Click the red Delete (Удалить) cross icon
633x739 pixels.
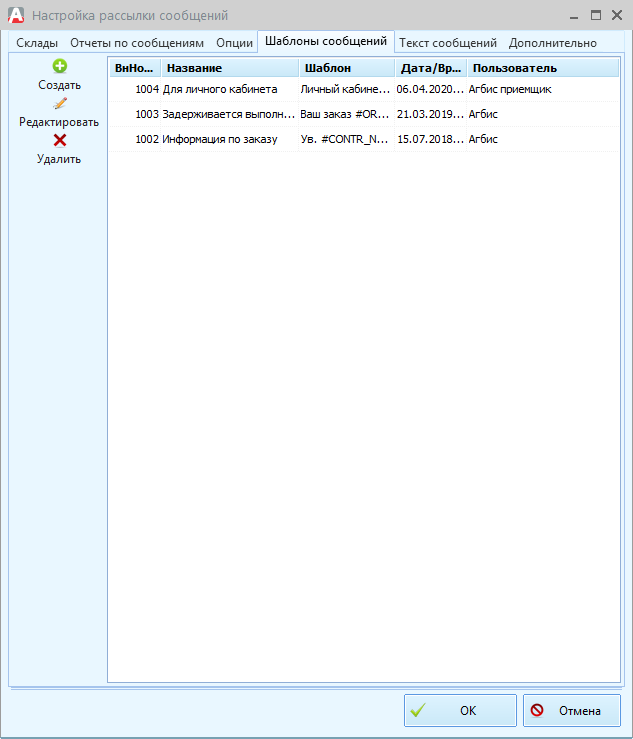click(59, 140)
